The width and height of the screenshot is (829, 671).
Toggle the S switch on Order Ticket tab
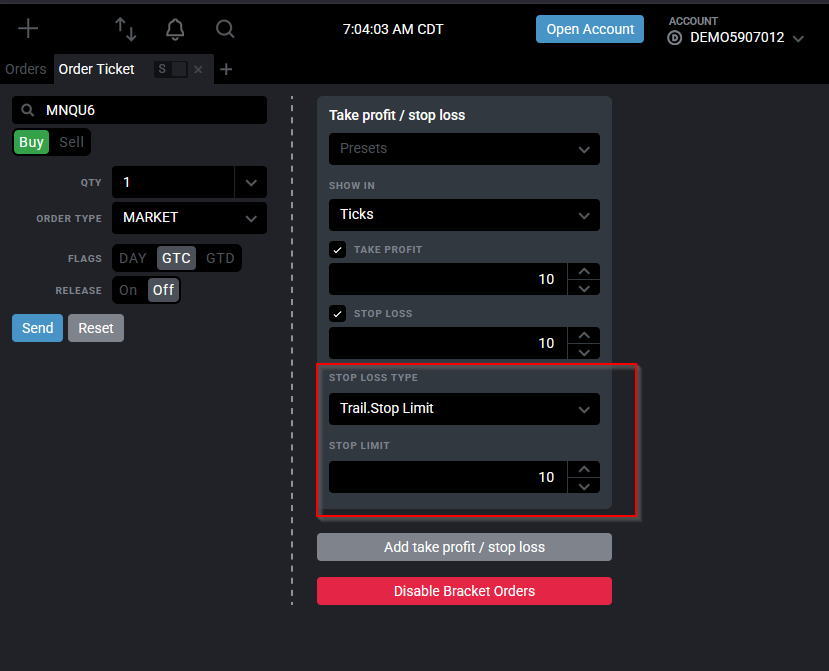(171, 69)
